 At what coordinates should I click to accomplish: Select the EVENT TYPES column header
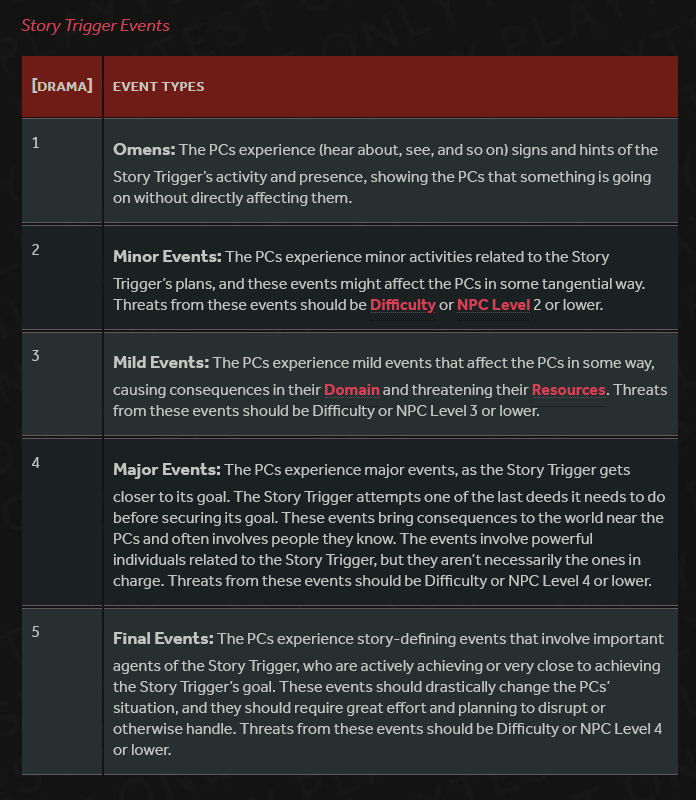pyautogui.click(x=391, y=87)
